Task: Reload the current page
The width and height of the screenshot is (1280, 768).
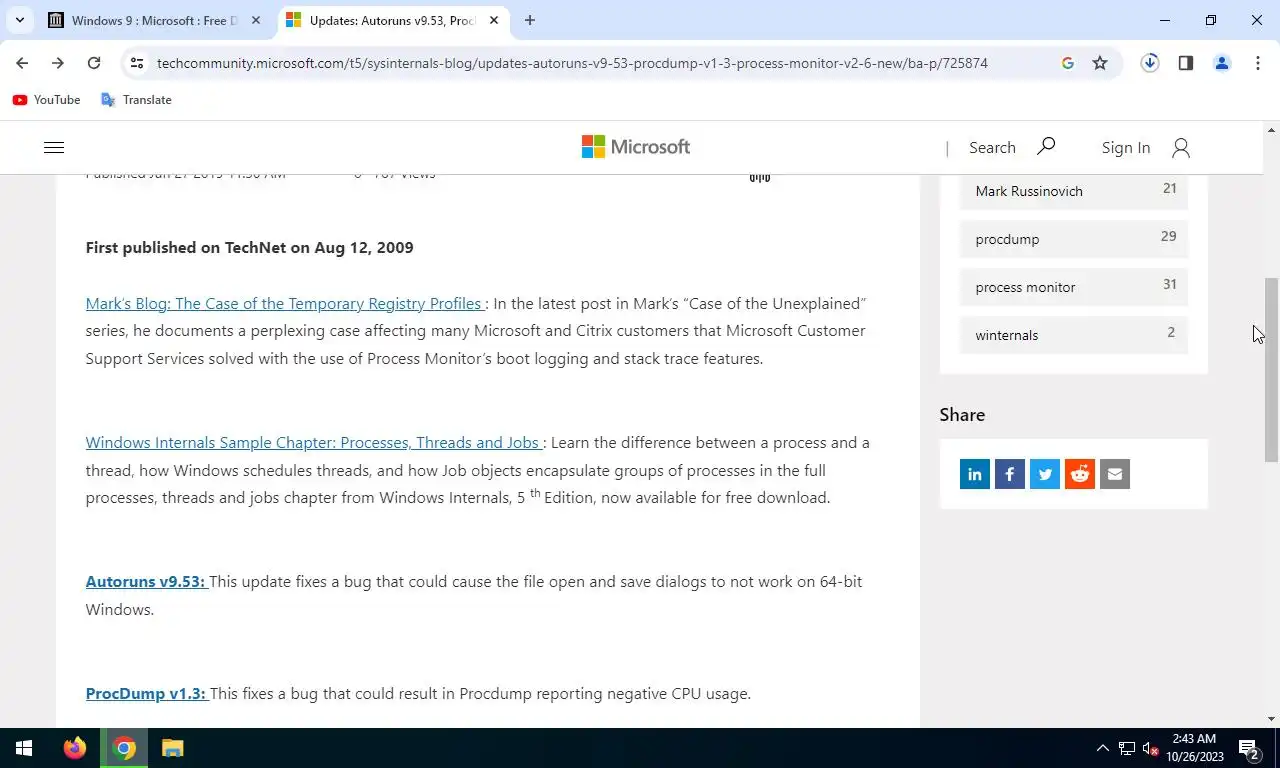Action: [94, 63]
